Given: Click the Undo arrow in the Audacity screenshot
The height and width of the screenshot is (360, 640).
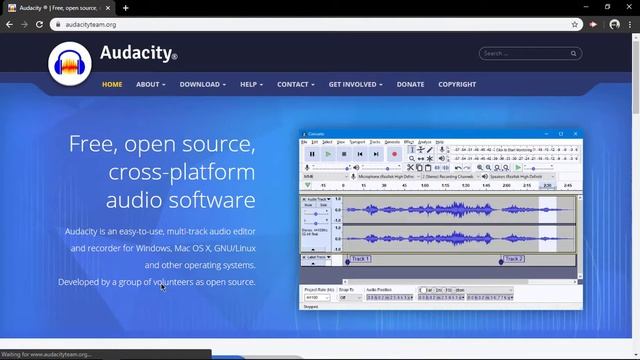Looking at the screenshot, I should [458, 168].
